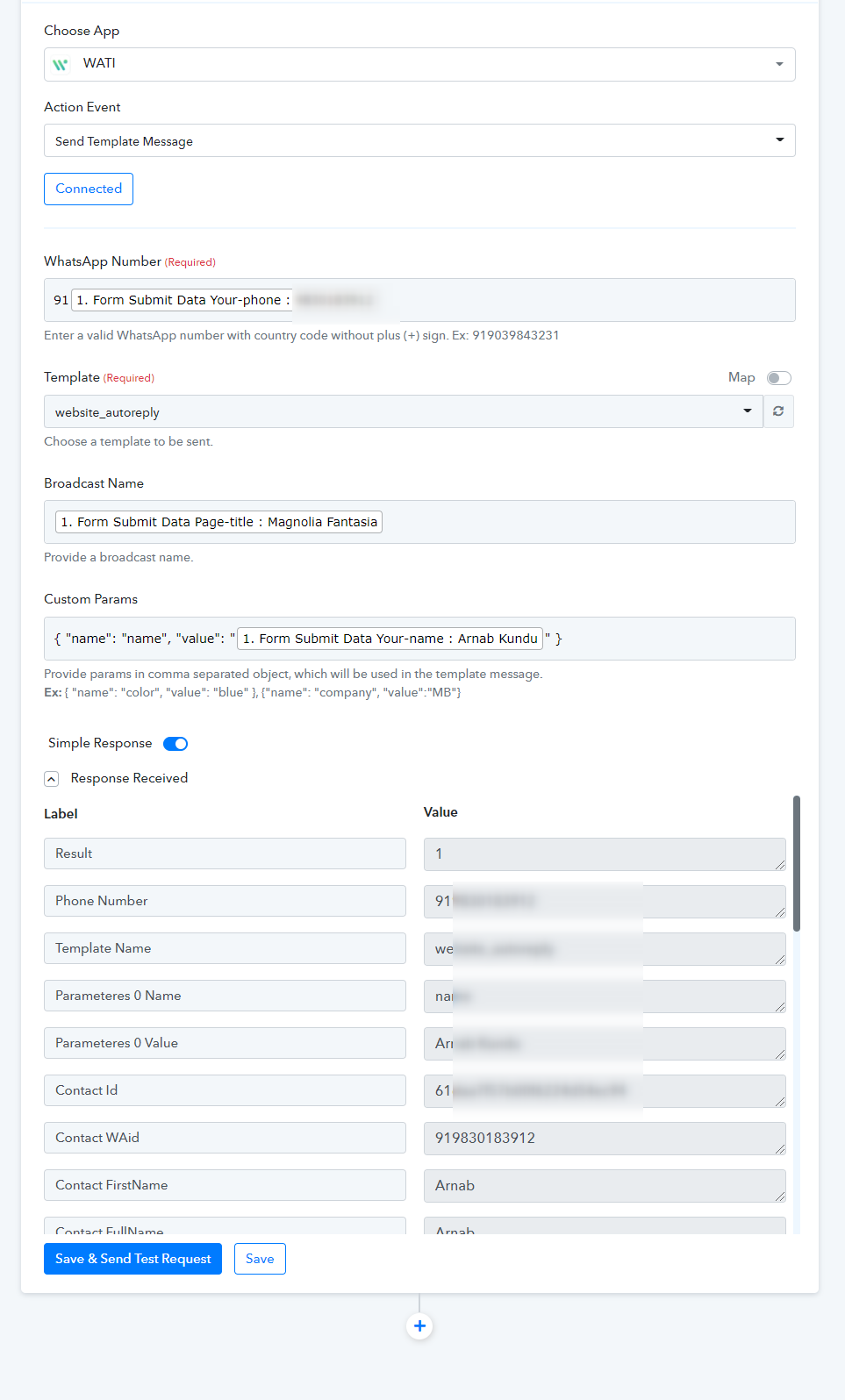Add a new step with plus icon
This screenshot has height=1400, width=845.
point(419,1326)
